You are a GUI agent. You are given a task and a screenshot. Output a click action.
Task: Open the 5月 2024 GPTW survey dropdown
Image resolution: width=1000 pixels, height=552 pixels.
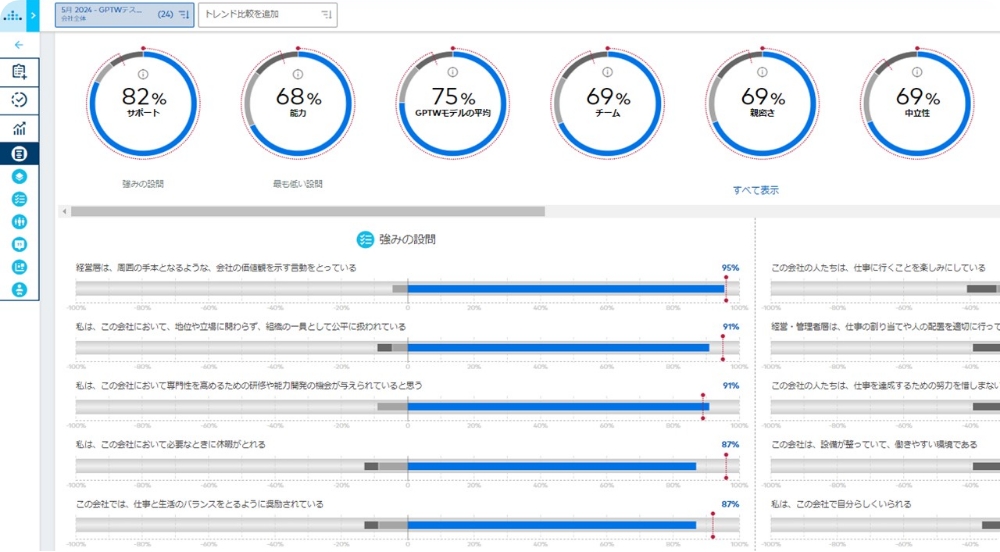click(124, 15)
